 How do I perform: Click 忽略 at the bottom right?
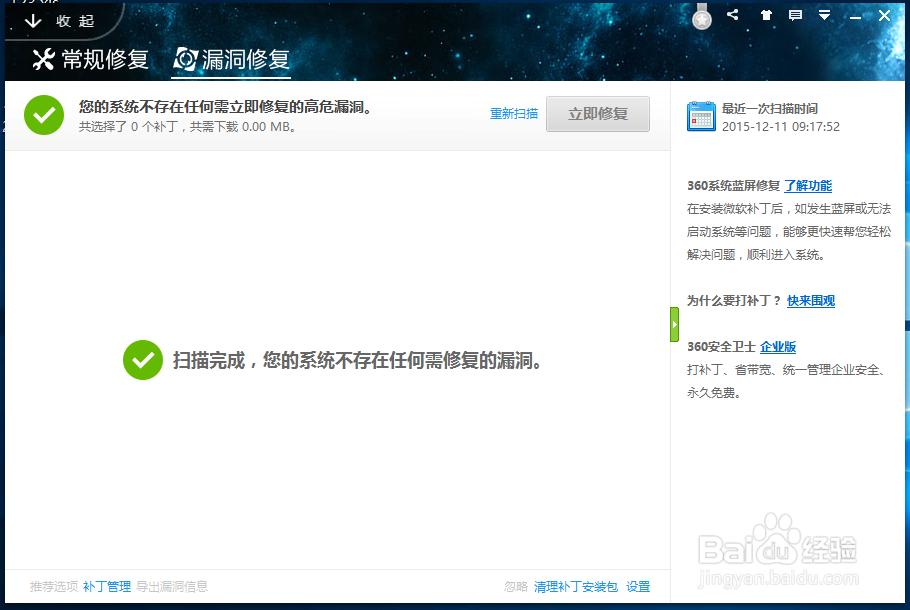tap(516, 587)
